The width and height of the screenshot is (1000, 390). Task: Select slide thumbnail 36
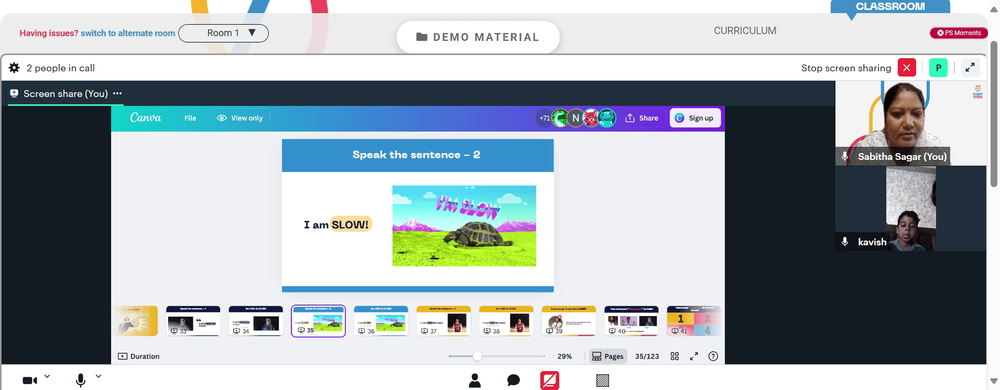tap(381, 321)
